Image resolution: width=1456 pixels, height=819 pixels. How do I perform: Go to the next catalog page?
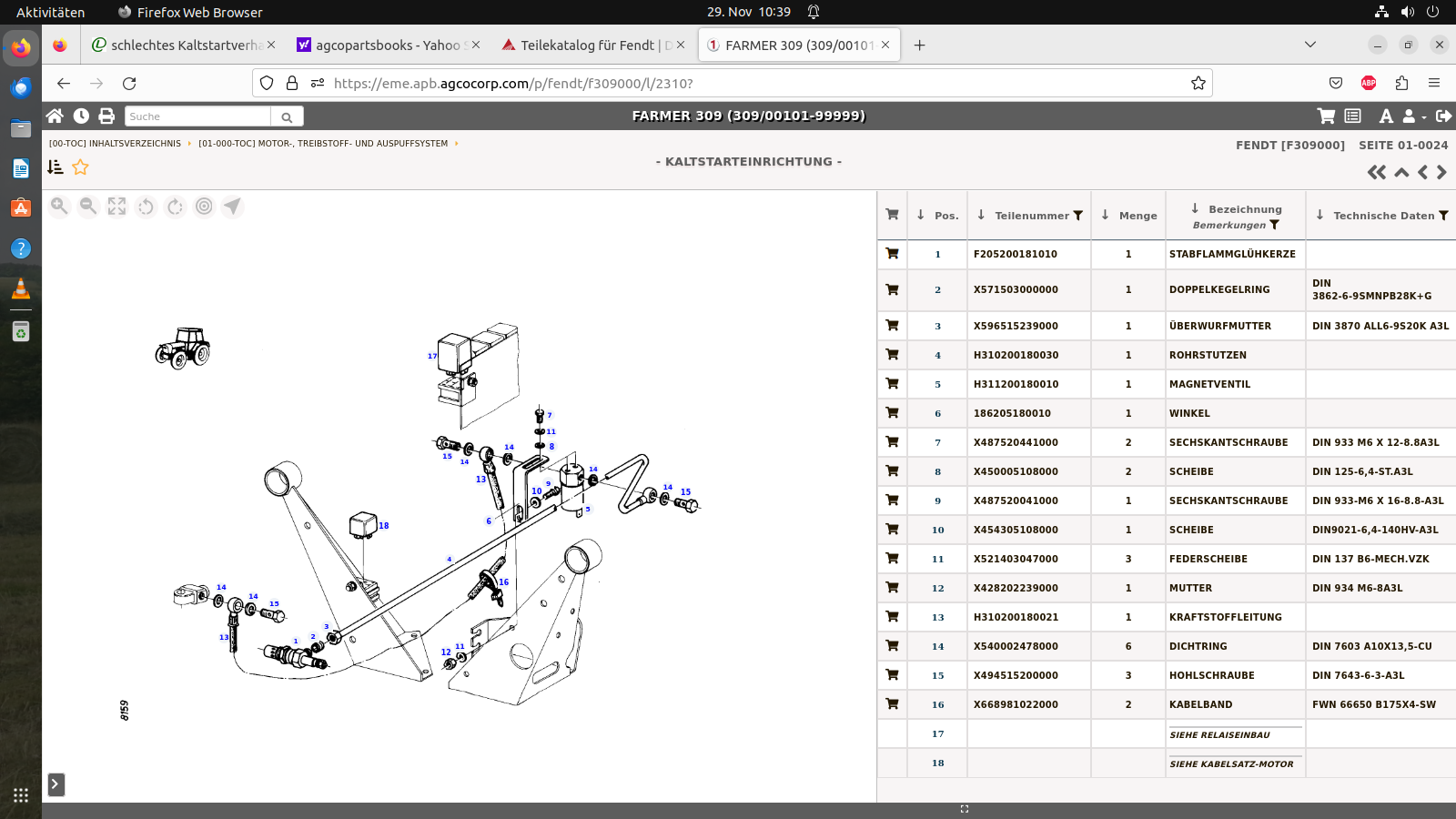click(x=1441, y=172)
